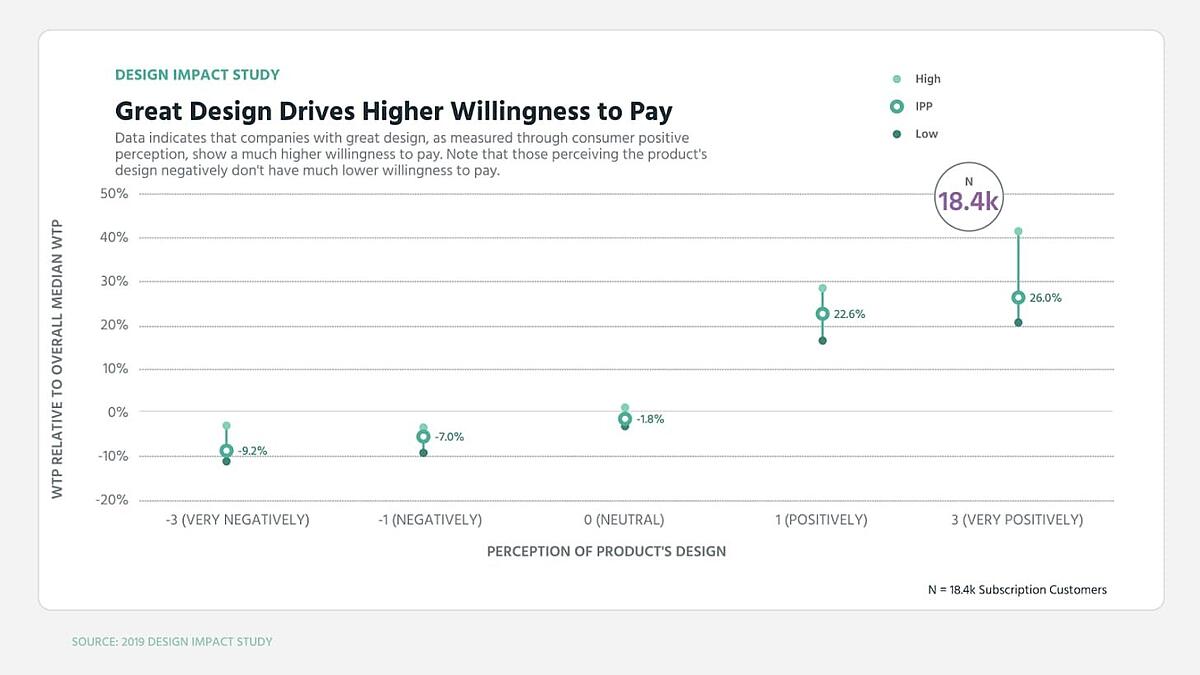Click the Low dot under the Positively point
The image size is (1200, 675).
[x=823, y=341]
